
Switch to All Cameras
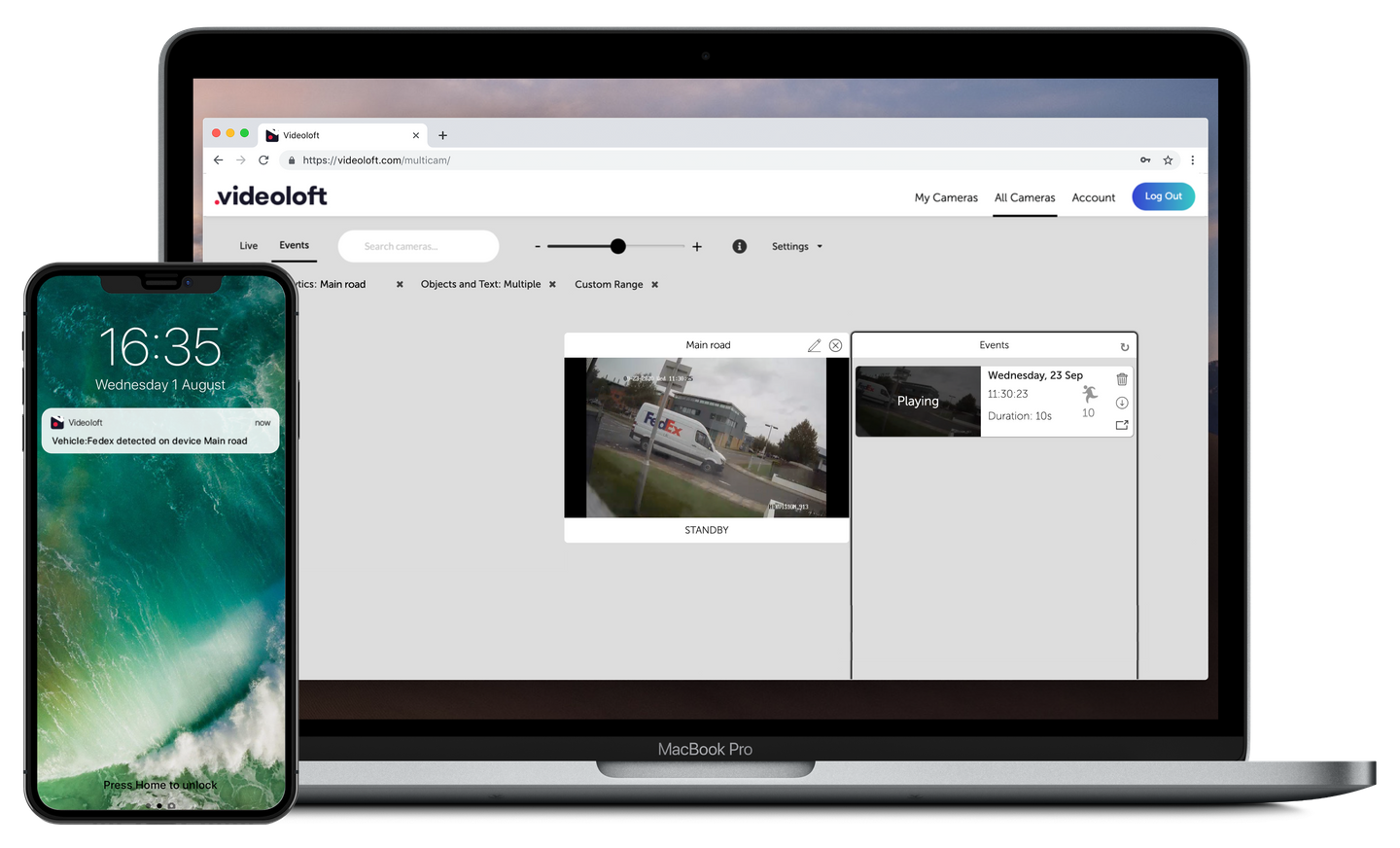1025,197
